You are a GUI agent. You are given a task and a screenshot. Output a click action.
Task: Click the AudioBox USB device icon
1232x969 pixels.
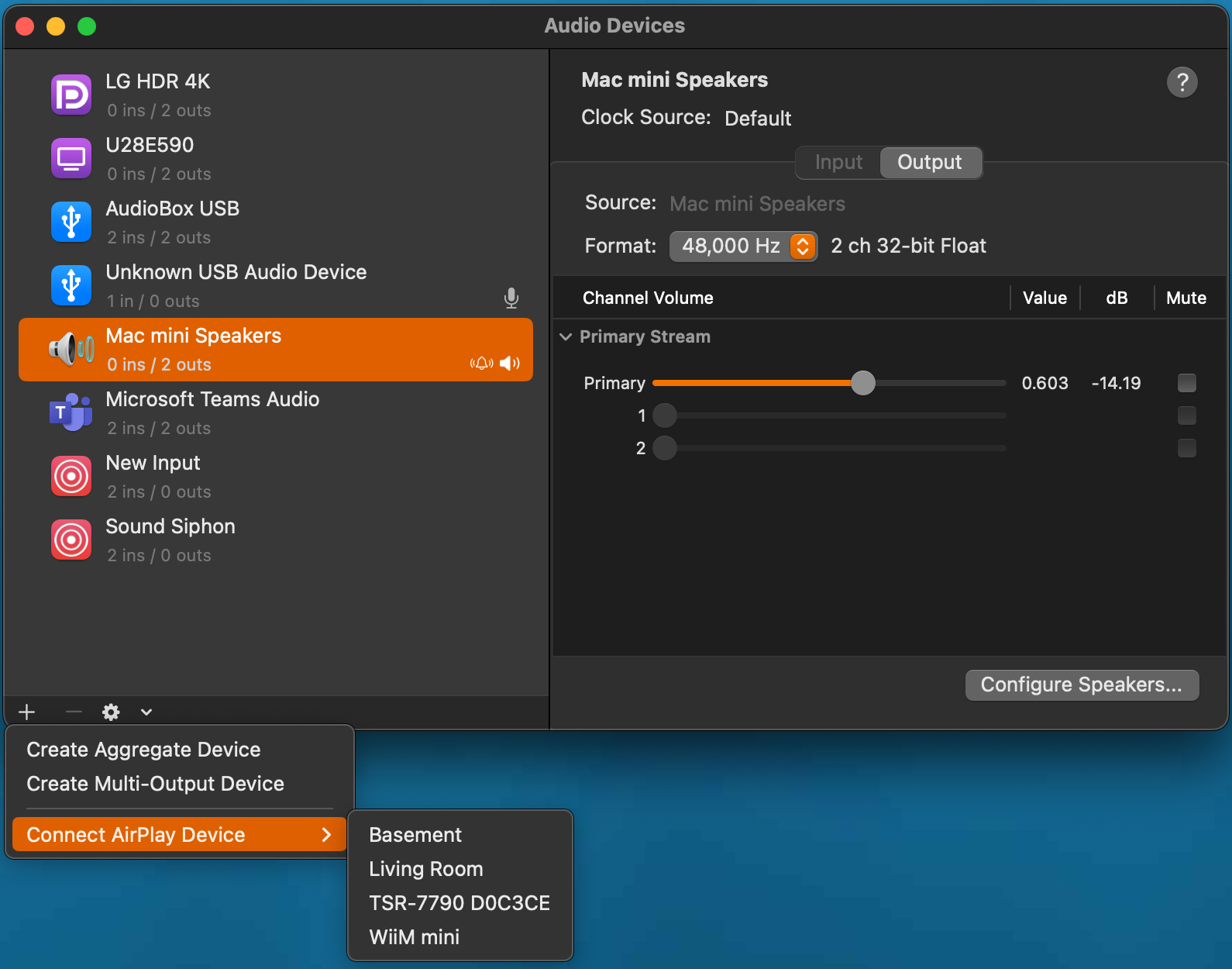71,222
